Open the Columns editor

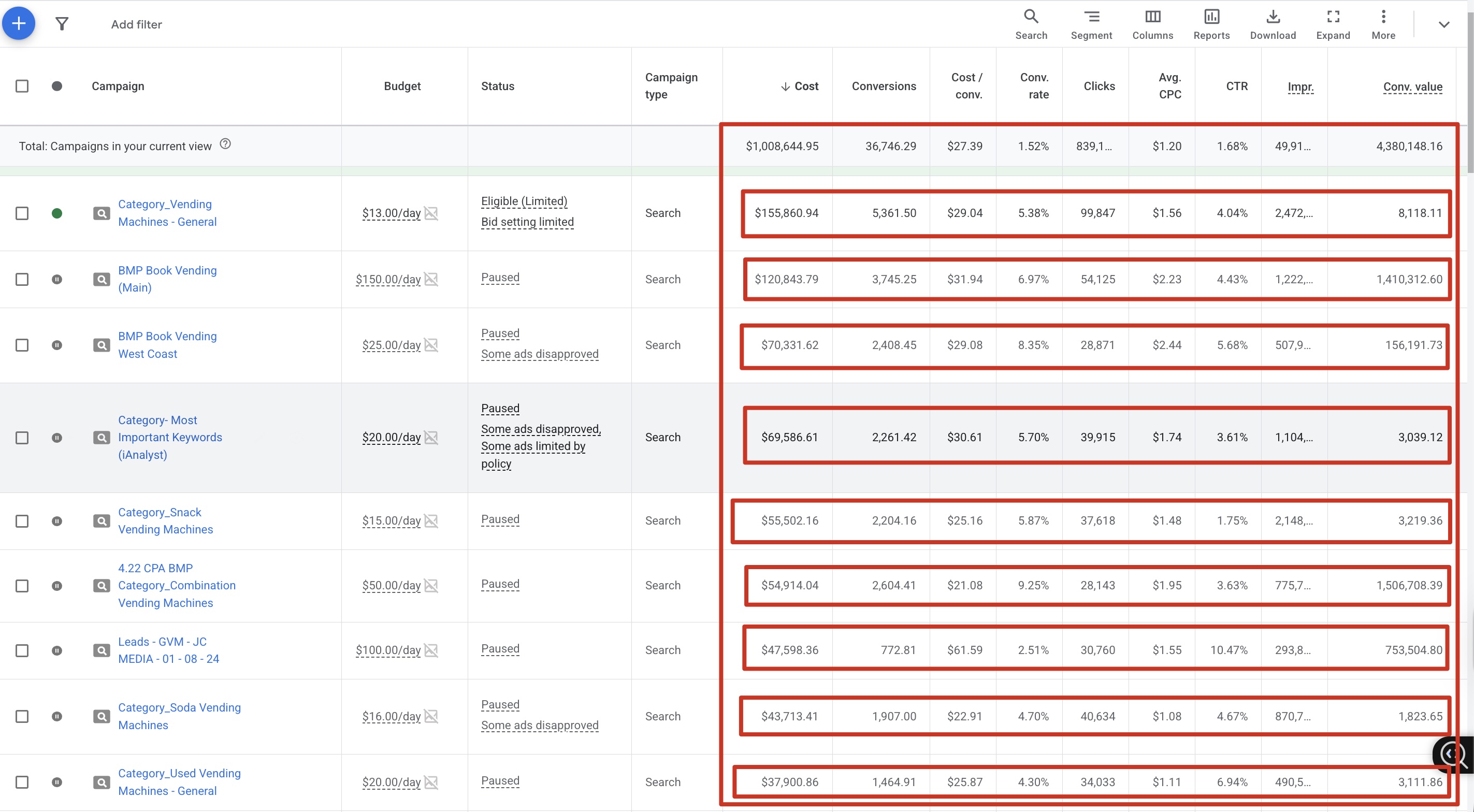coord(1152,24)
